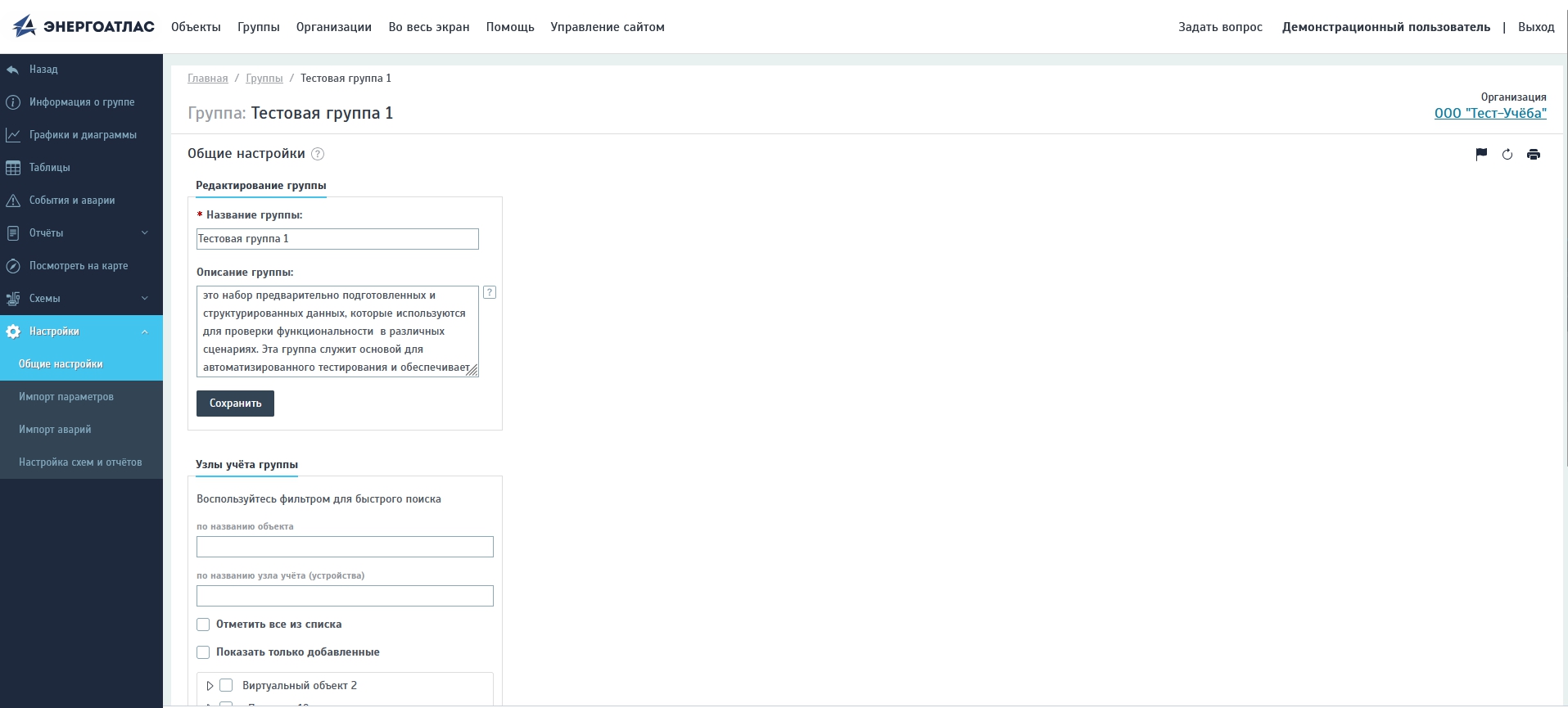This screenshot has width=1568, height=708.
Task: Click the Таблицы grid icon
Action: (x=12, y=168)
